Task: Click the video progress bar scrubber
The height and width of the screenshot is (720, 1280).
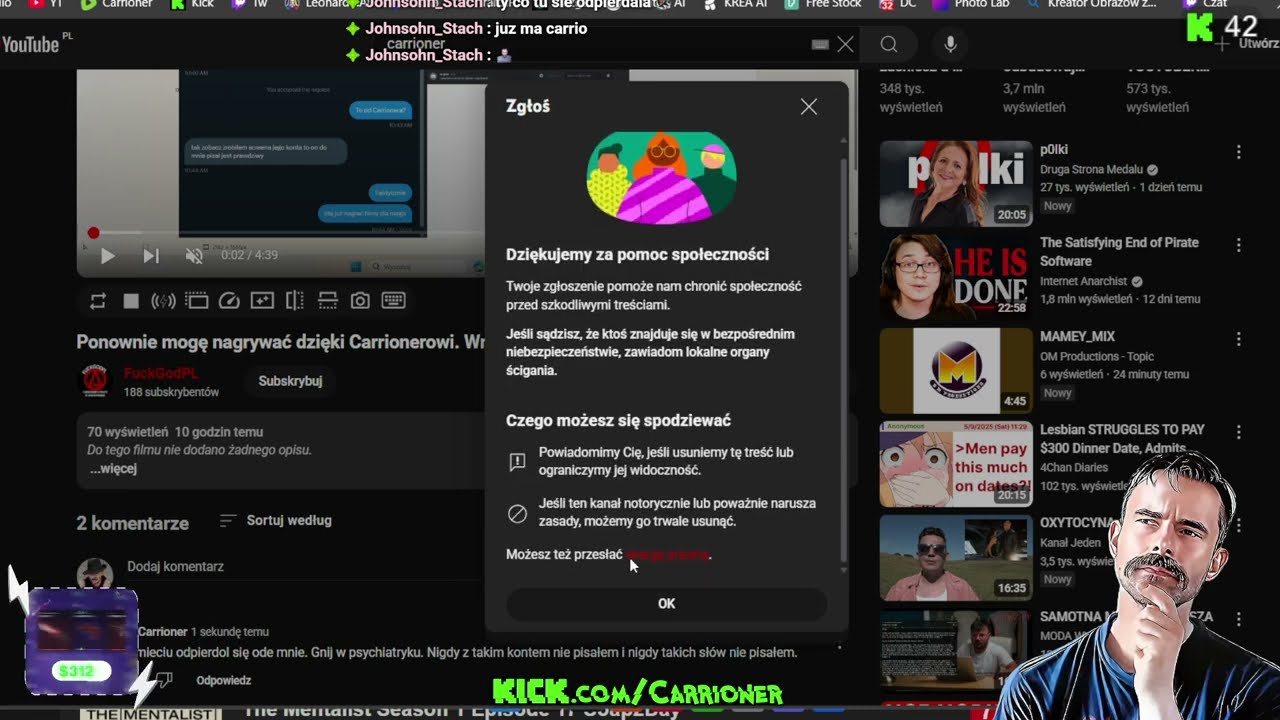Action: click(93, 233)
